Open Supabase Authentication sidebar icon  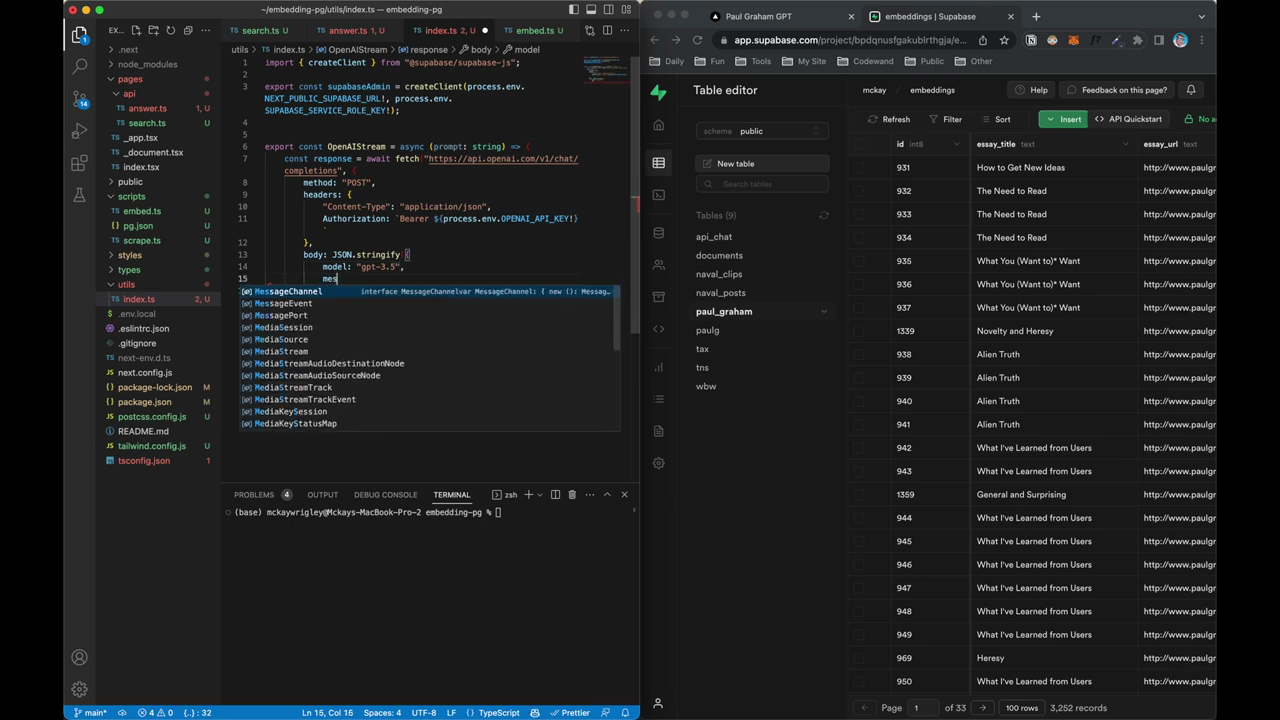tap(658, 265)
